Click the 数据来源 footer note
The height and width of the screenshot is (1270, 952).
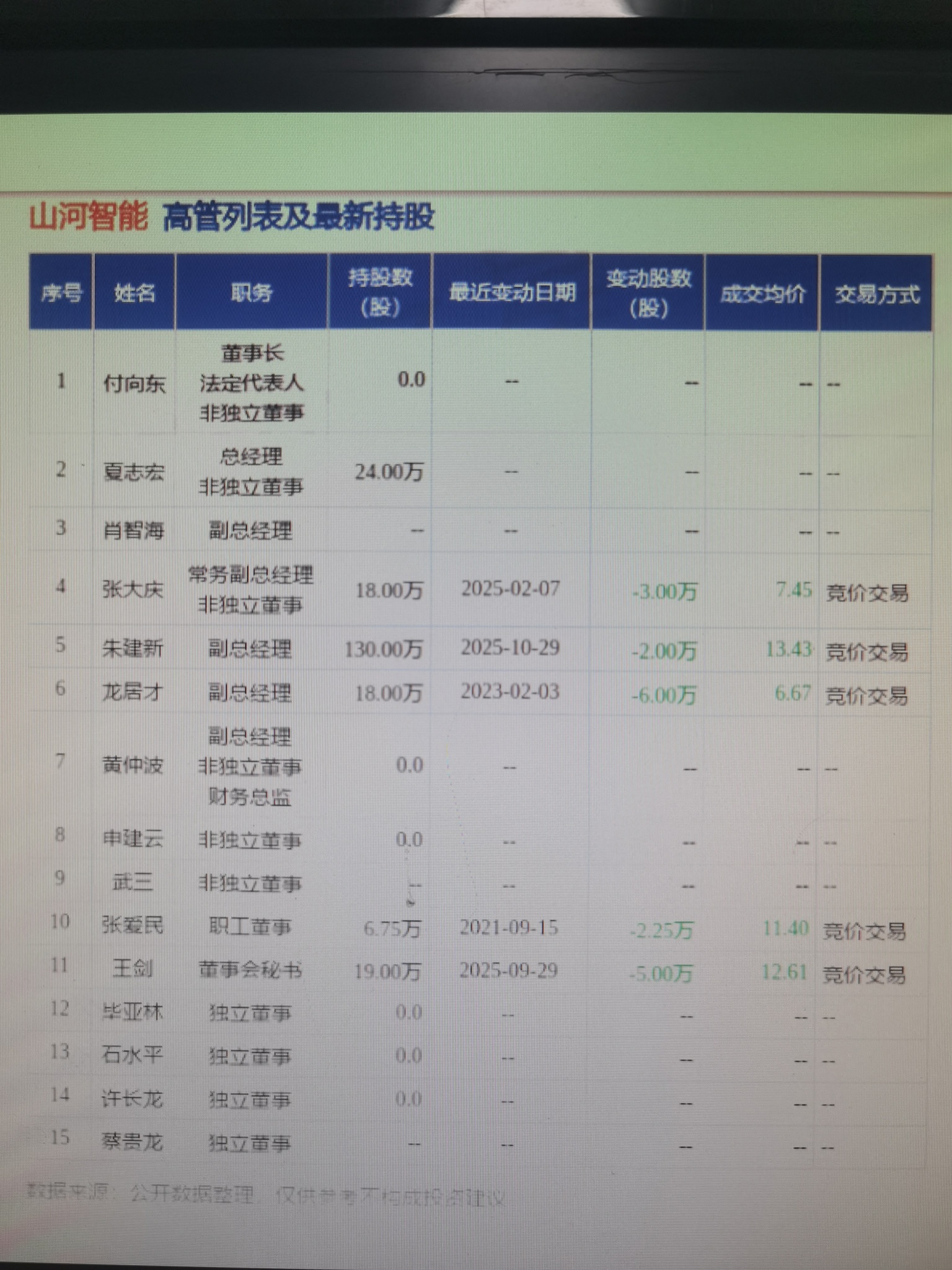click(x=266, y=1194)
